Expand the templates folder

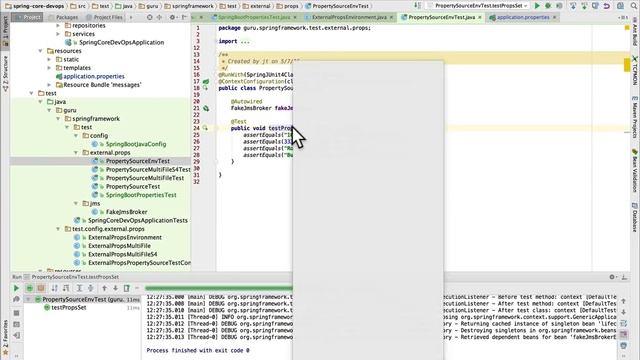49,68
